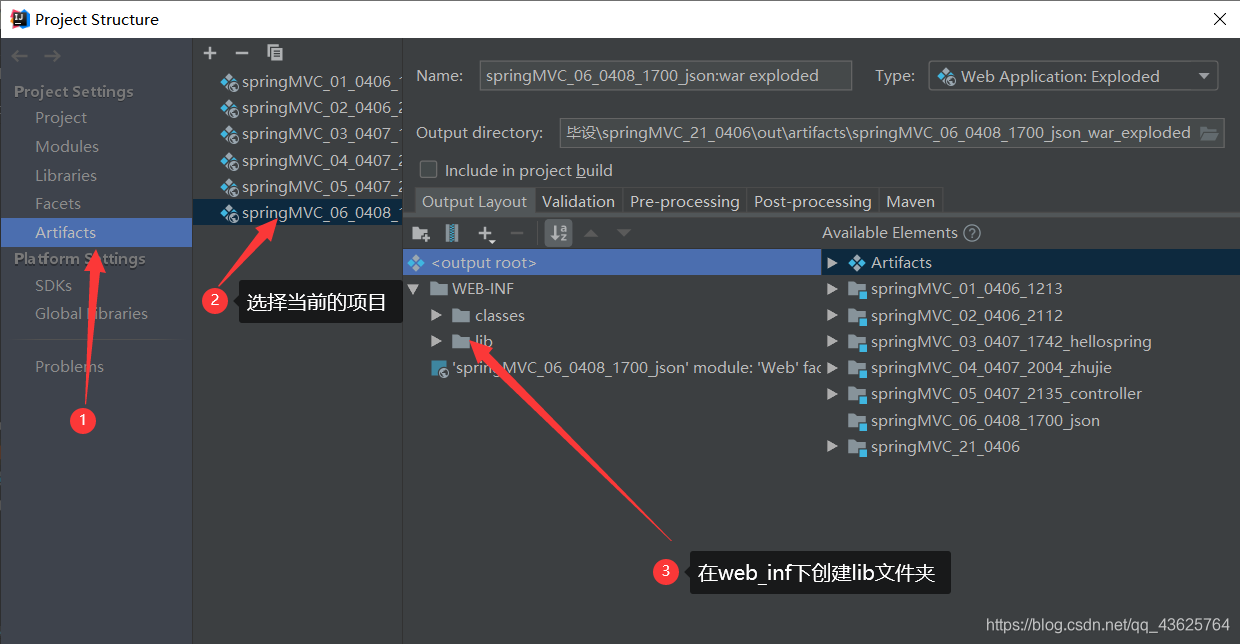Switch to Output Layout tab

tap(474, 201)
